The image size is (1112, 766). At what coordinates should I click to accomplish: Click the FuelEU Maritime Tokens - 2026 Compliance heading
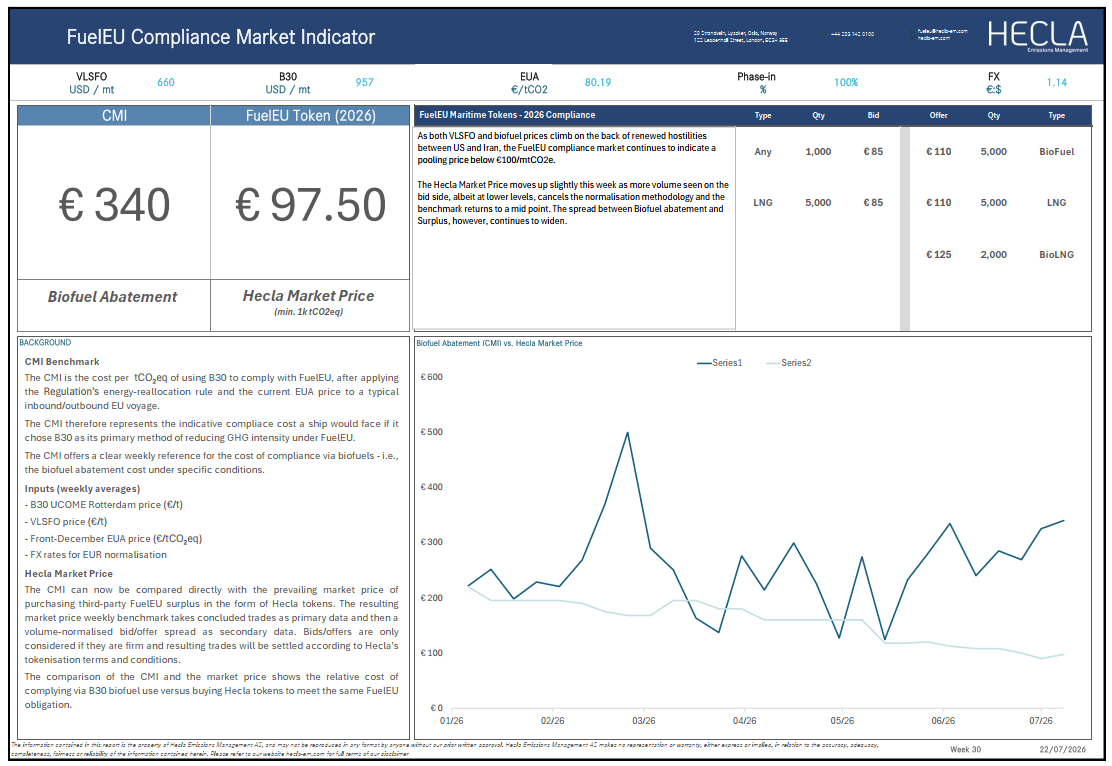click(507, 115)
